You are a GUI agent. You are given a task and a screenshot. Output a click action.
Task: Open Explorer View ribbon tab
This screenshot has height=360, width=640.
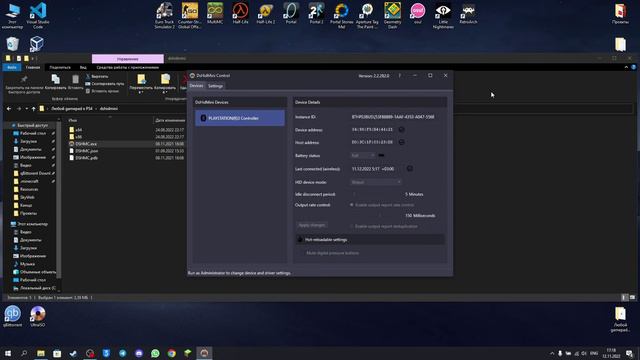[x=83, y=67]
